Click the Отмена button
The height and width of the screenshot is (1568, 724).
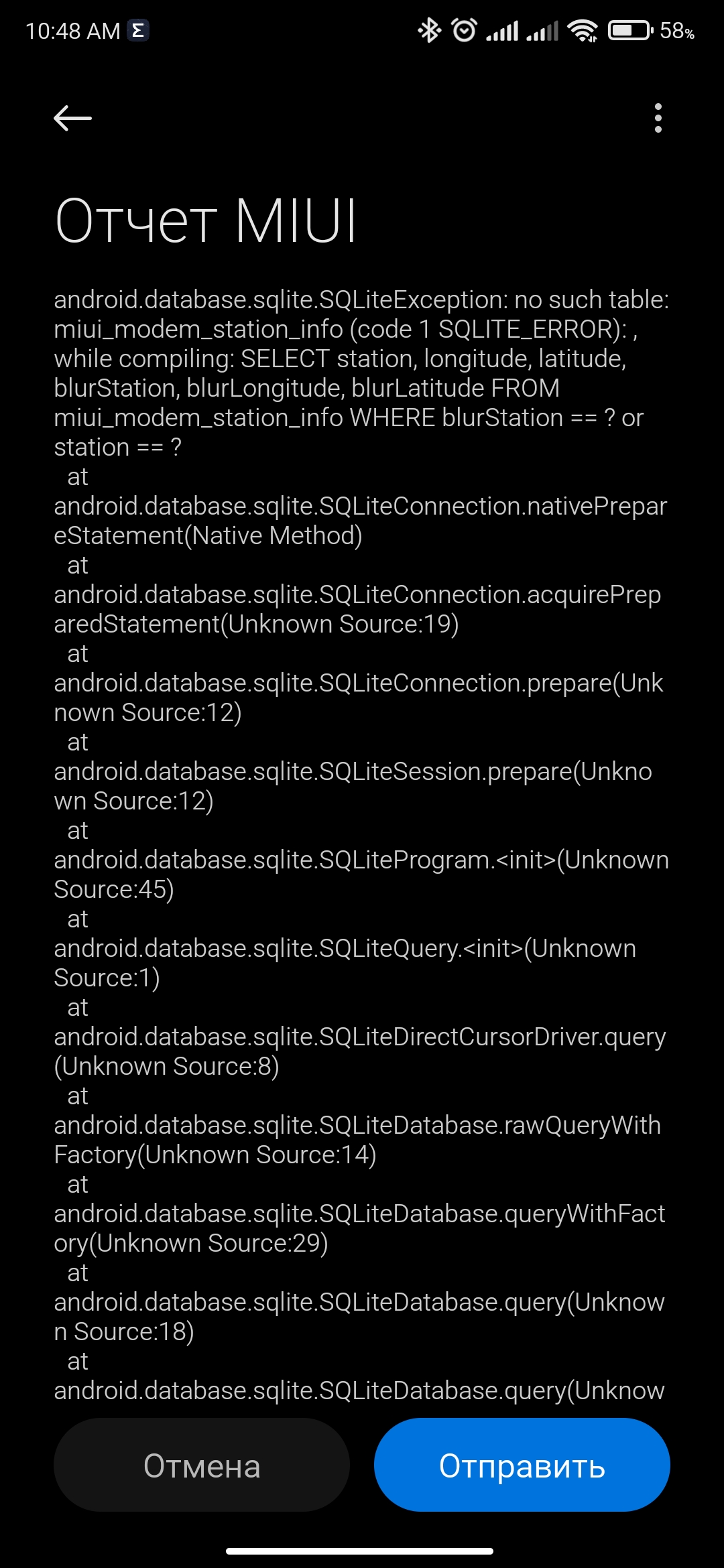tap(202, 1465)
